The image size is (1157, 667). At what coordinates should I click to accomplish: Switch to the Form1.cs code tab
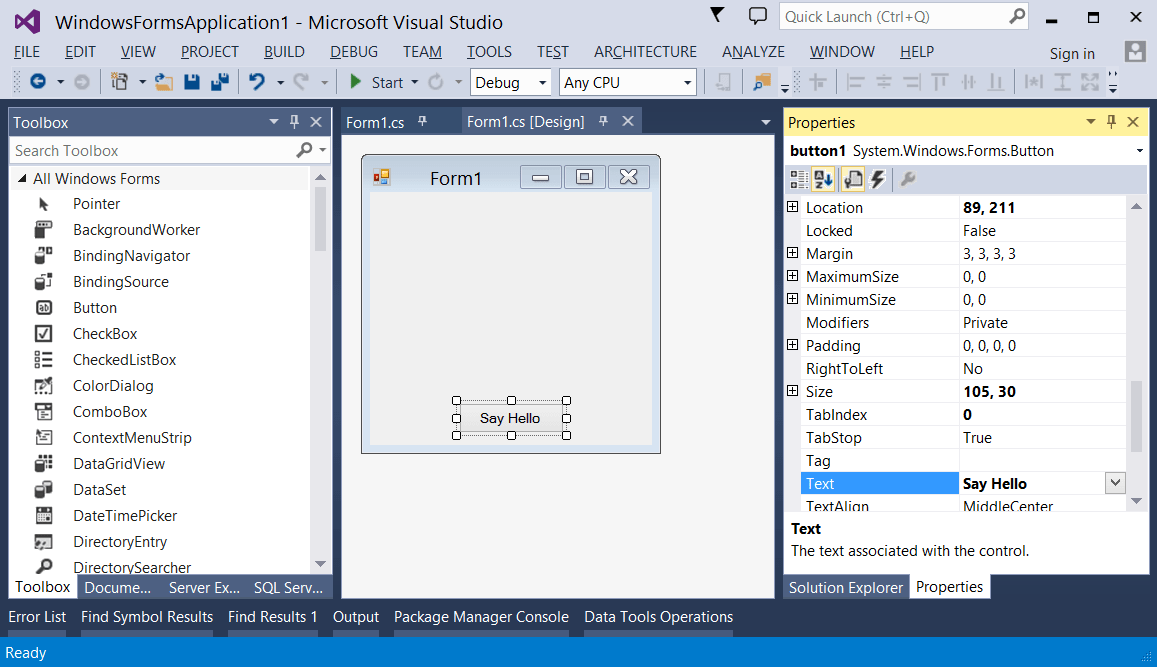click(375, 122)
